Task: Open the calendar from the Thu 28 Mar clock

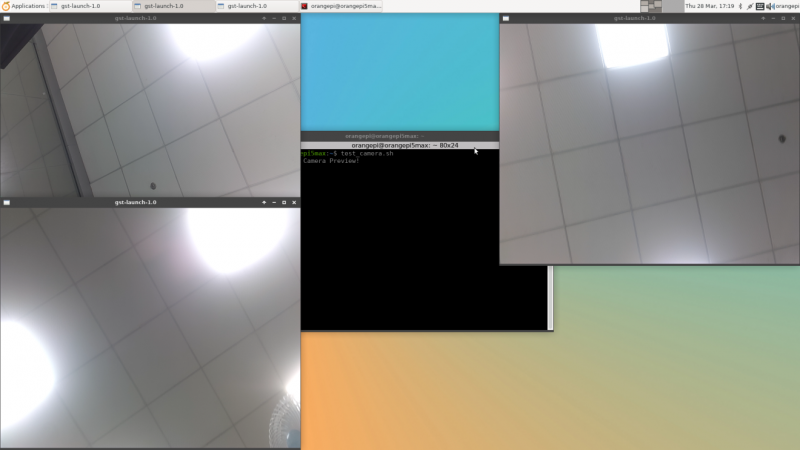Action: (x=709, y=6)
